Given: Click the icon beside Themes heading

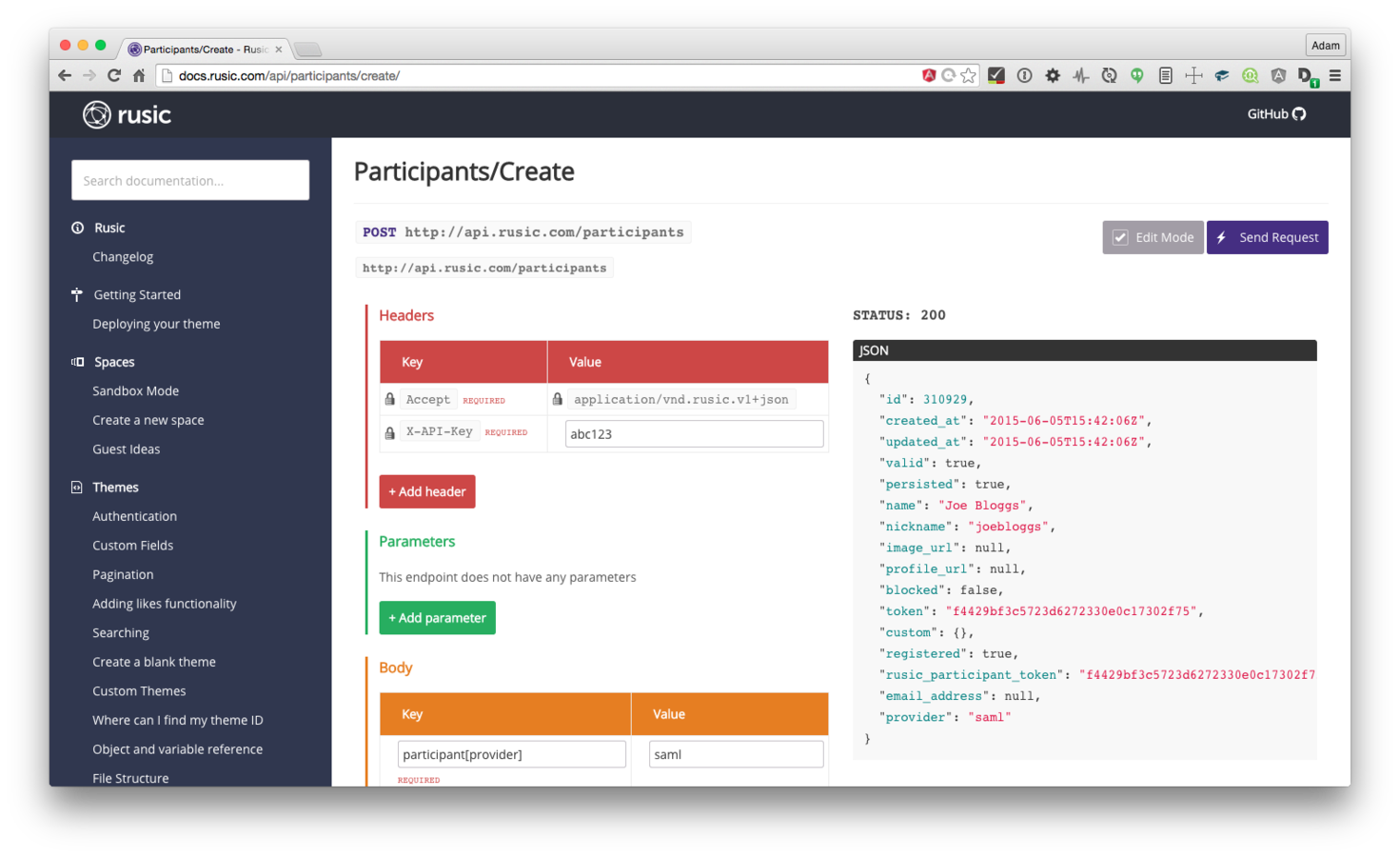Looking at the screenshot, I should 77,487.
